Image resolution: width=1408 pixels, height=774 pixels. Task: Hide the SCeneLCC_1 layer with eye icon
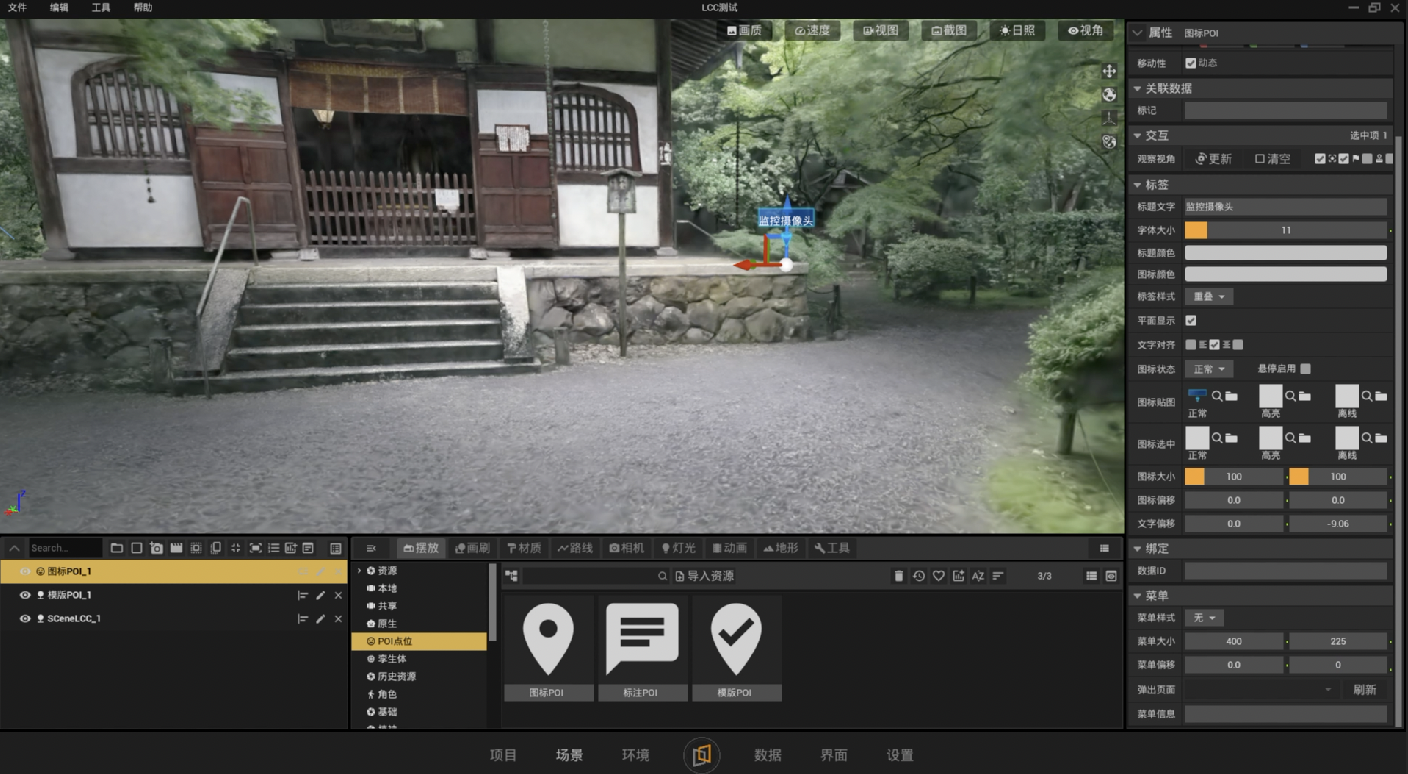25,619
